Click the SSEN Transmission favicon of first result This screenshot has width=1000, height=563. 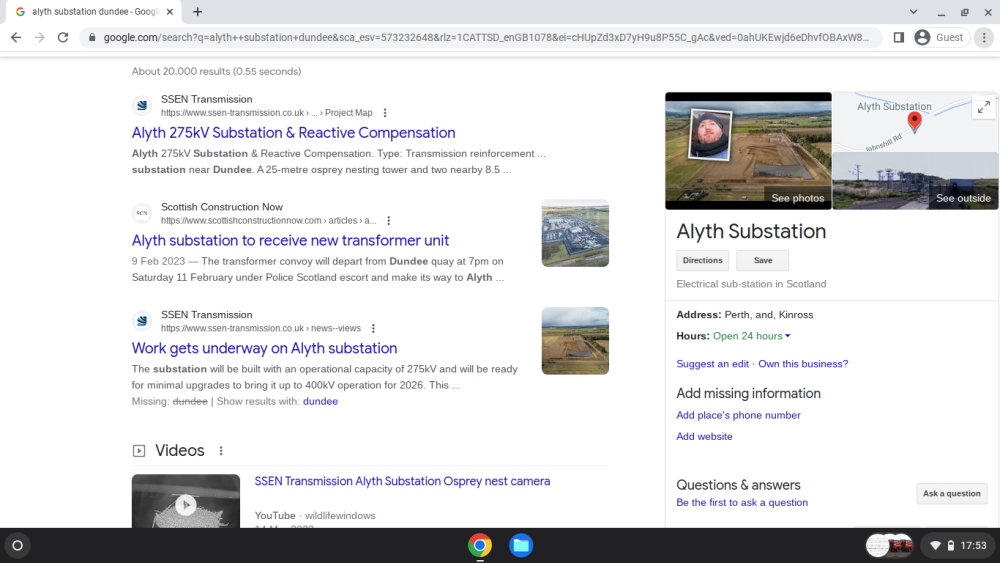[142, 106]
